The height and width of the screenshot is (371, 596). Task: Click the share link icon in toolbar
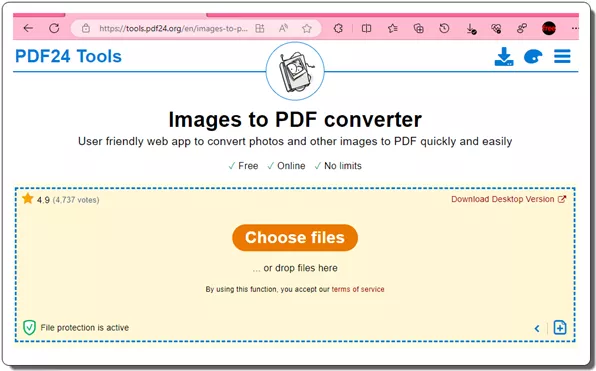tap(522, 29)
